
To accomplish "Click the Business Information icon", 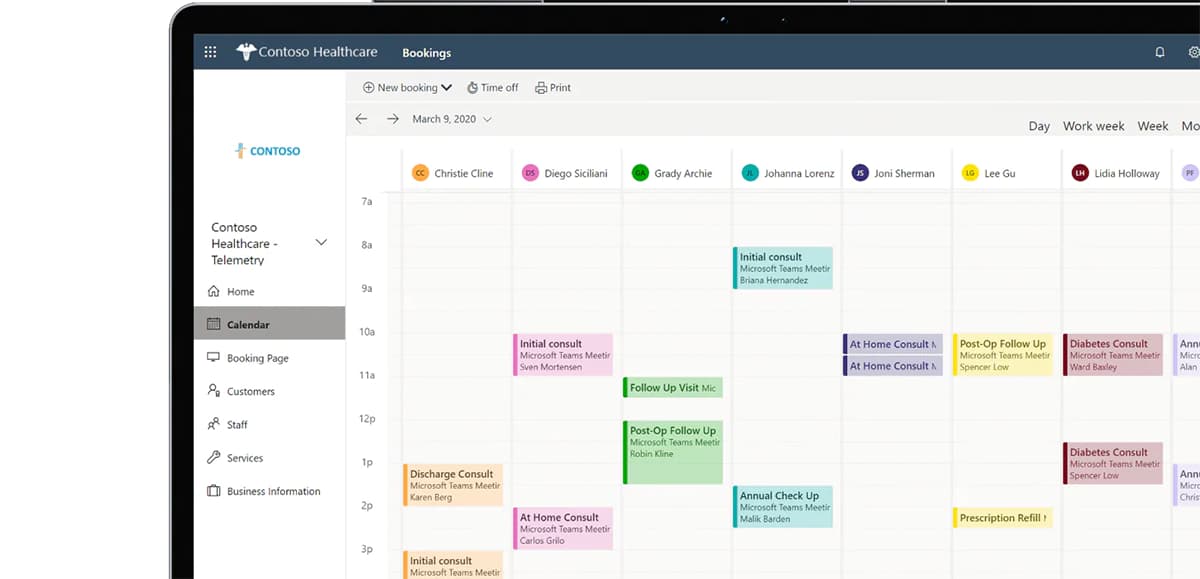I will [x=213, y=491].
